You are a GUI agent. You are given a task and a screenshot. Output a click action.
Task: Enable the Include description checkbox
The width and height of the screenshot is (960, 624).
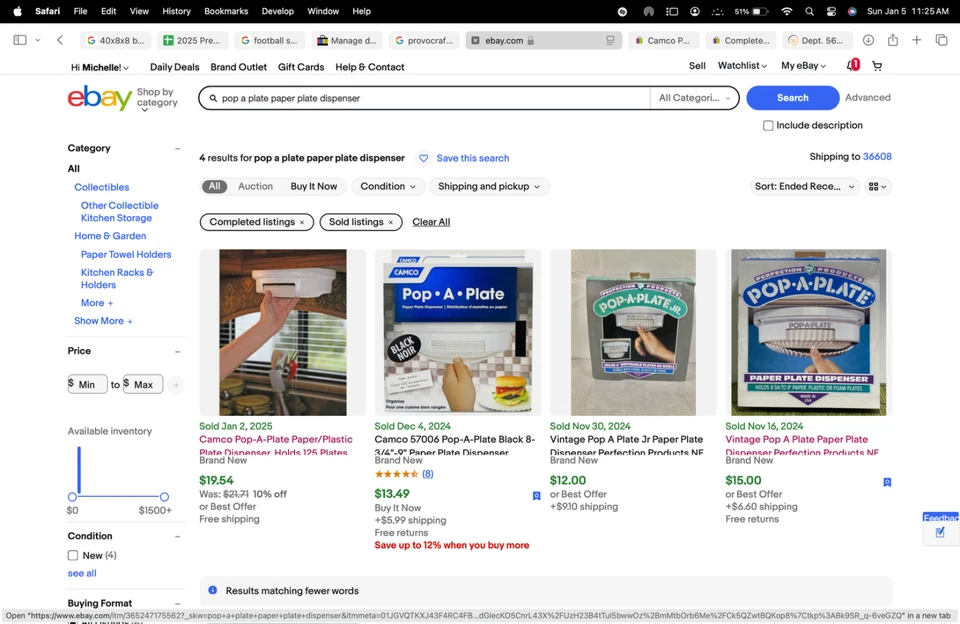[768, 126]
